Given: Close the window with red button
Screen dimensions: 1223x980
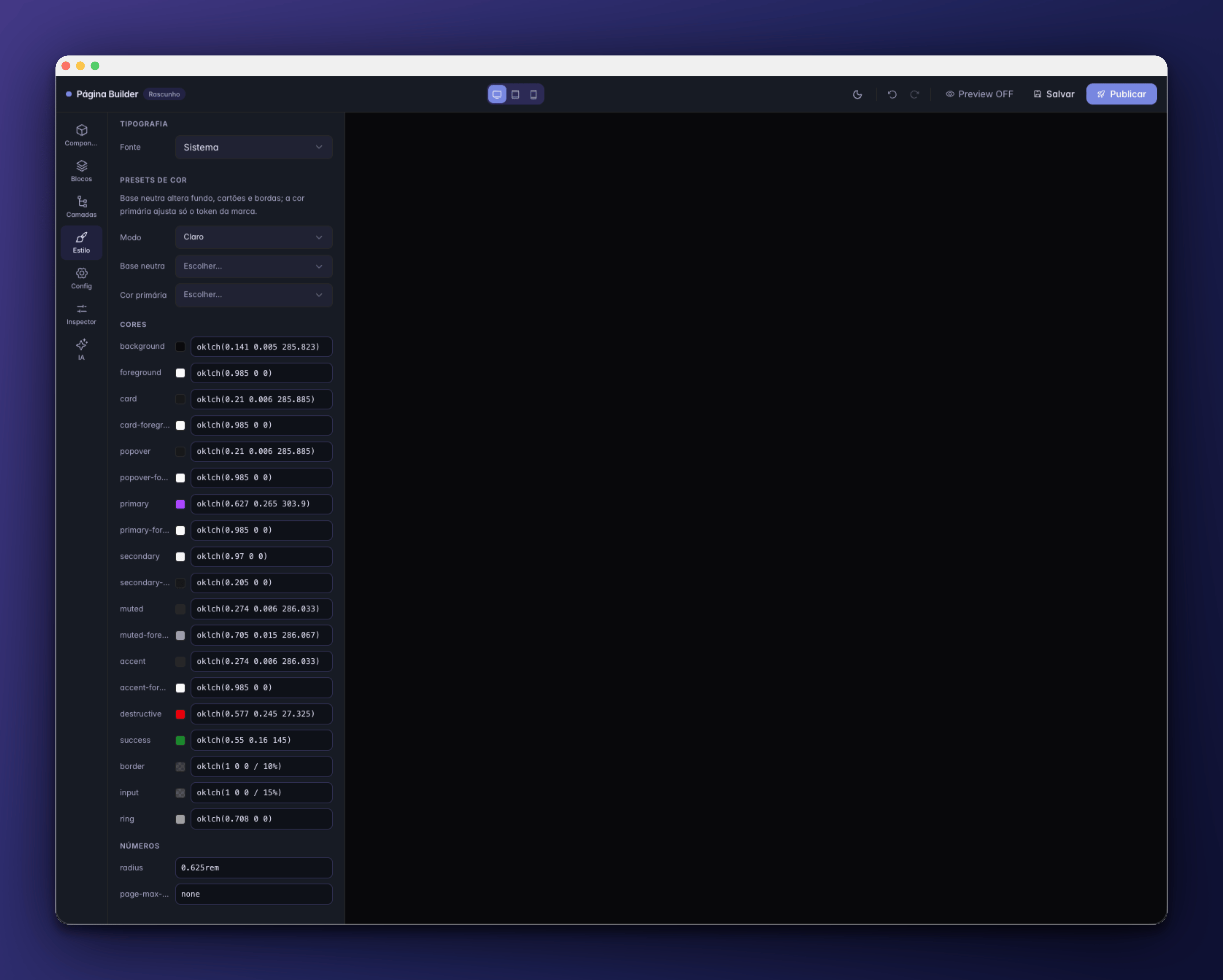Looking at the screenshot, I should coord(66,66).
